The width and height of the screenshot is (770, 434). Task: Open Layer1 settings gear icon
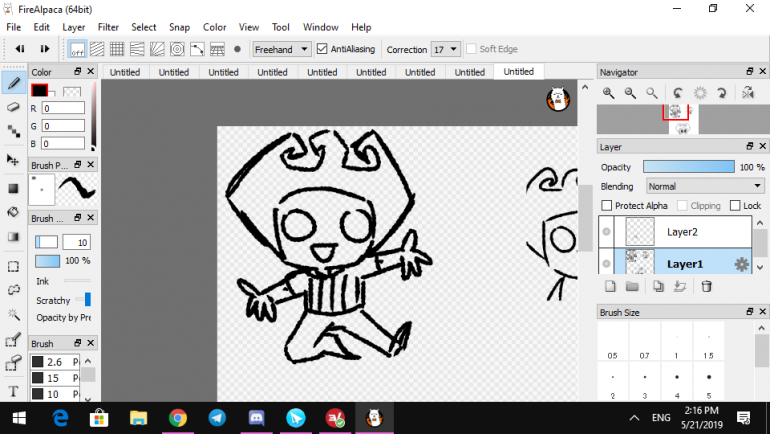(742, 264)
